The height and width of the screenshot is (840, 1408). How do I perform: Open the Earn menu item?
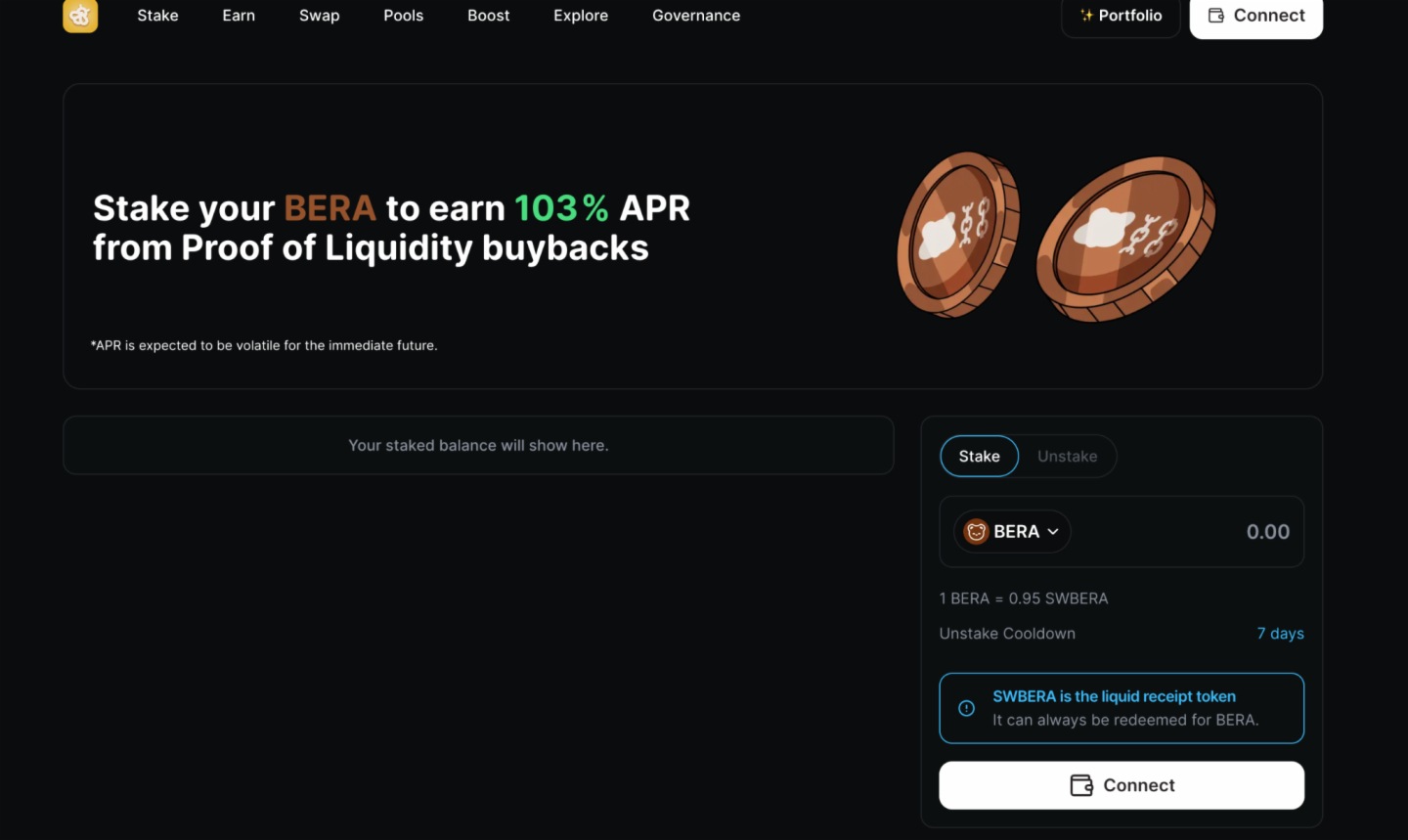[239, 16]
